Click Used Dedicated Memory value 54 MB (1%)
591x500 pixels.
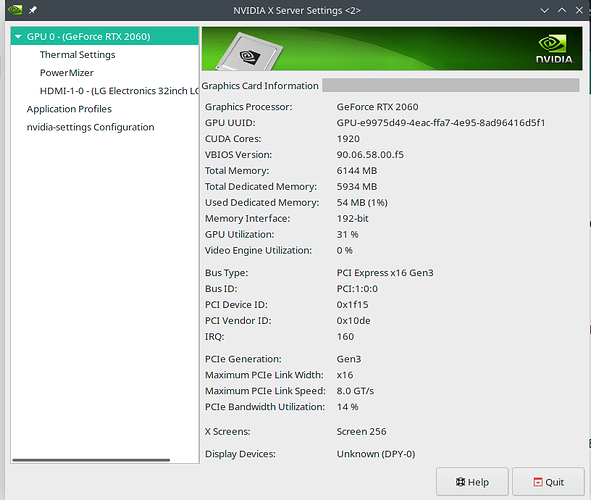pos(362,203)
